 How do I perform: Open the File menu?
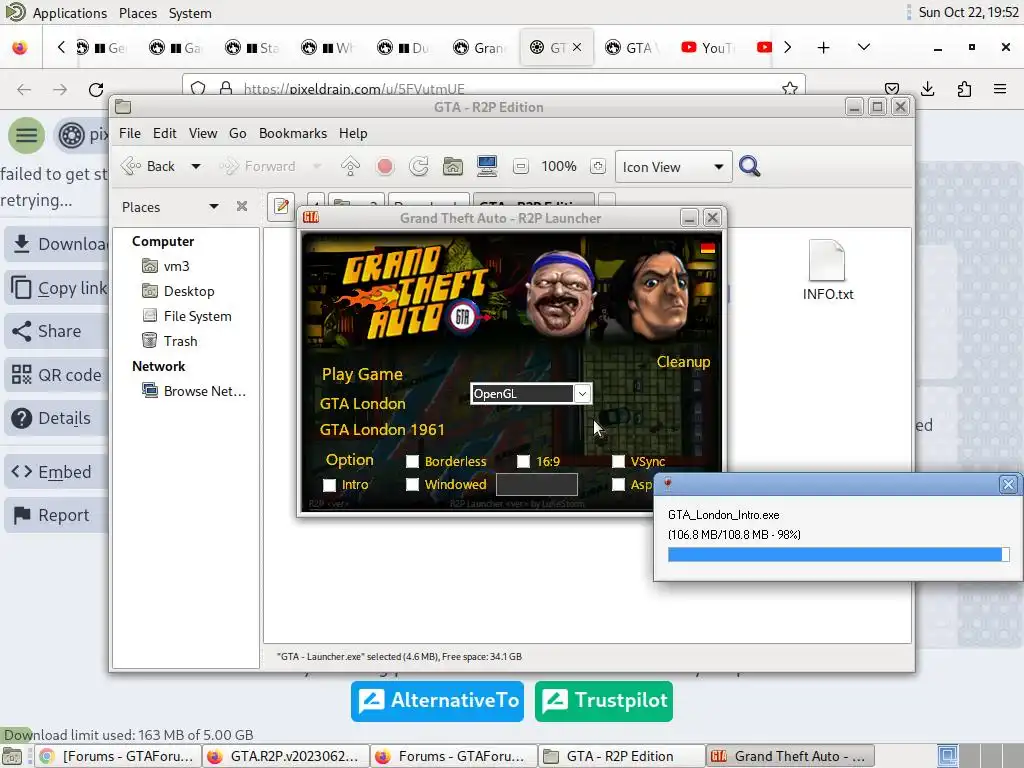129,133
